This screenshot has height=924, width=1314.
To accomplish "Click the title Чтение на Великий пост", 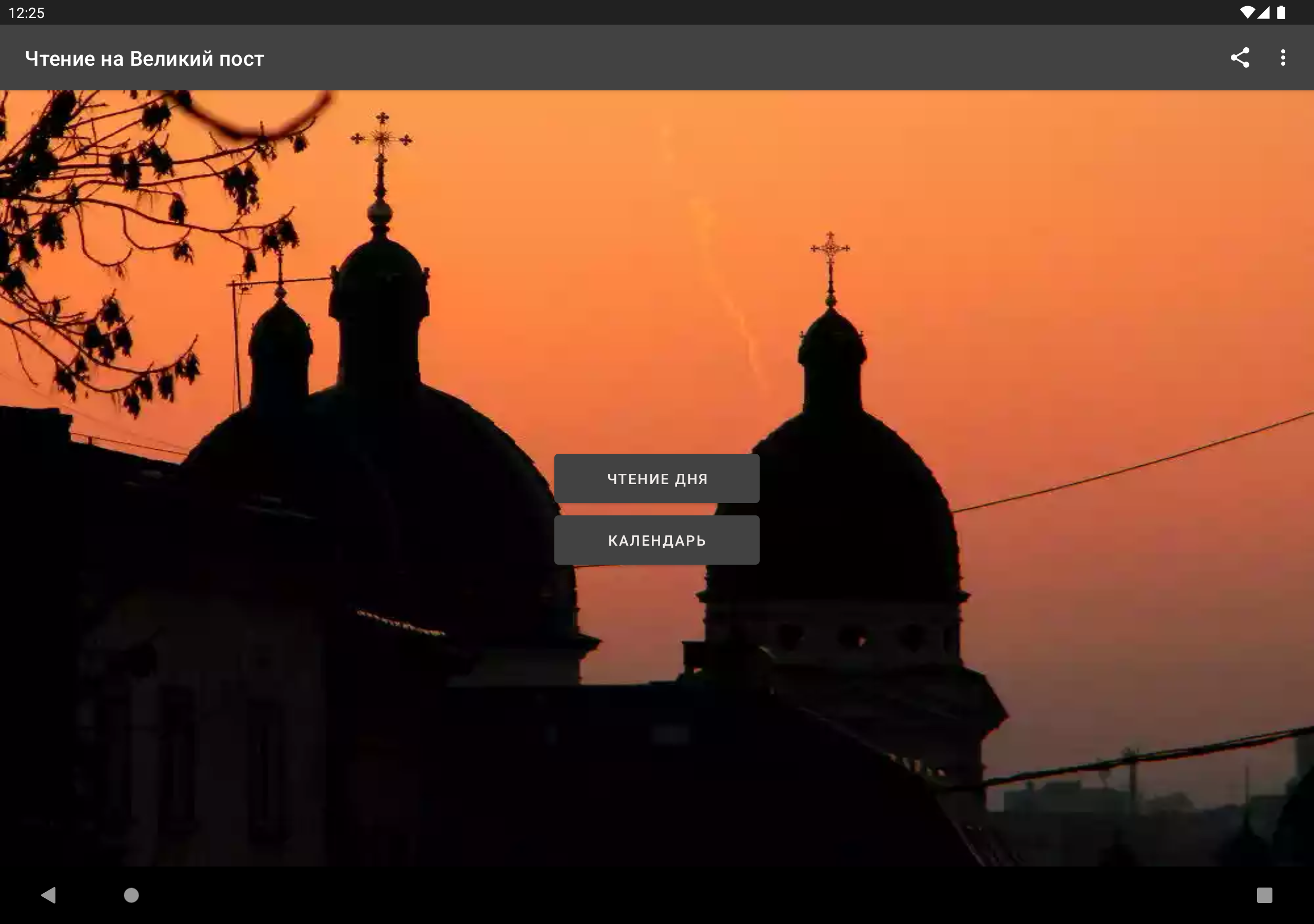I will (x=144, y=59).
